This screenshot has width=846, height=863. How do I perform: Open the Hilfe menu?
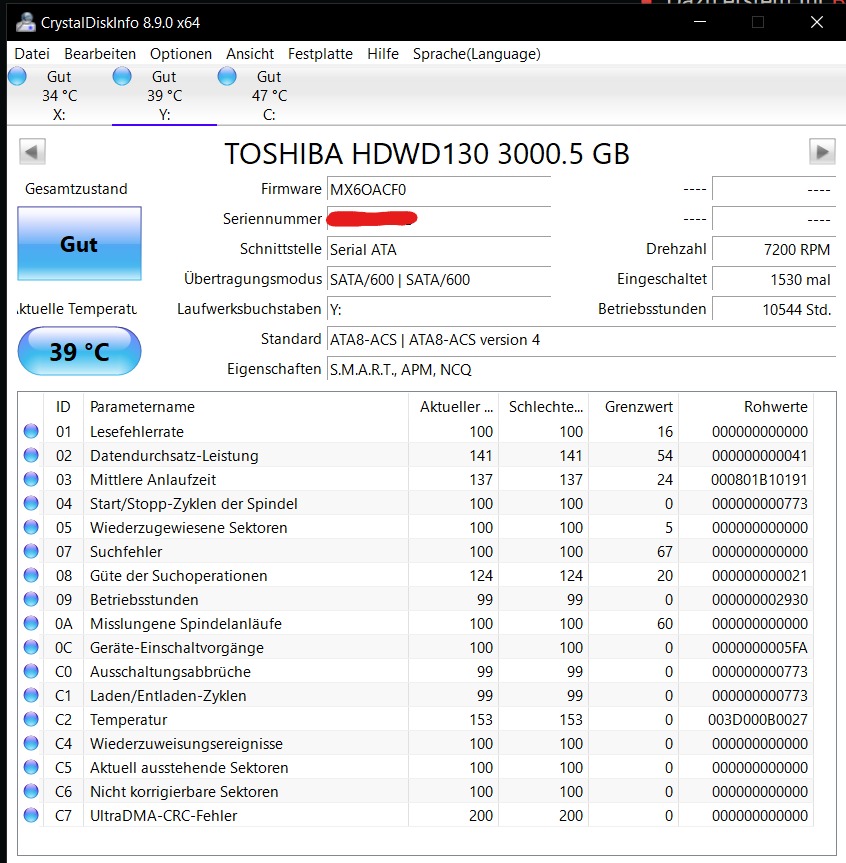pos(383,54)
